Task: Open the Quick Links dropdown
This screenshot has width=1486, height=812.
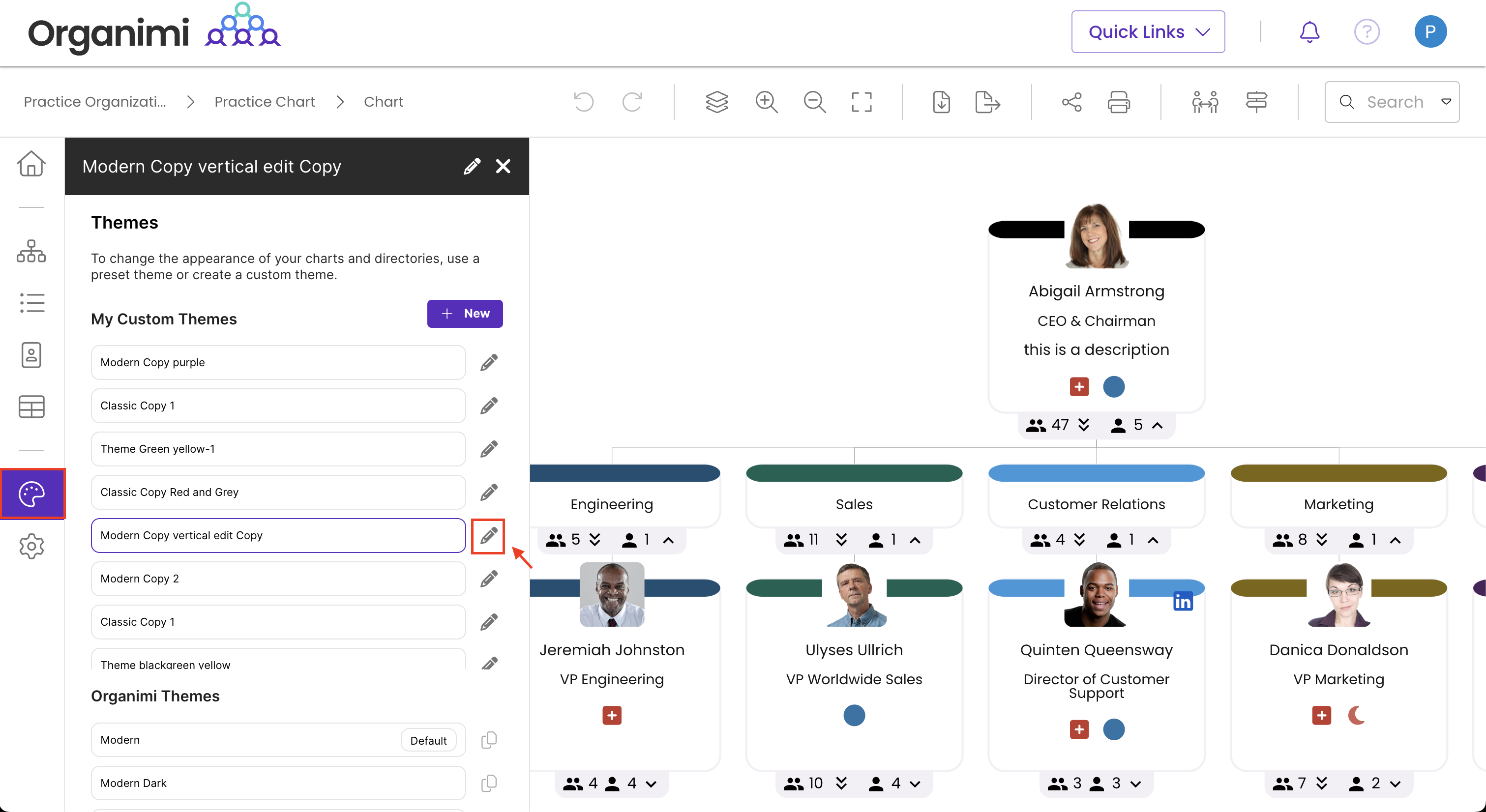Action: [1148, 32]
